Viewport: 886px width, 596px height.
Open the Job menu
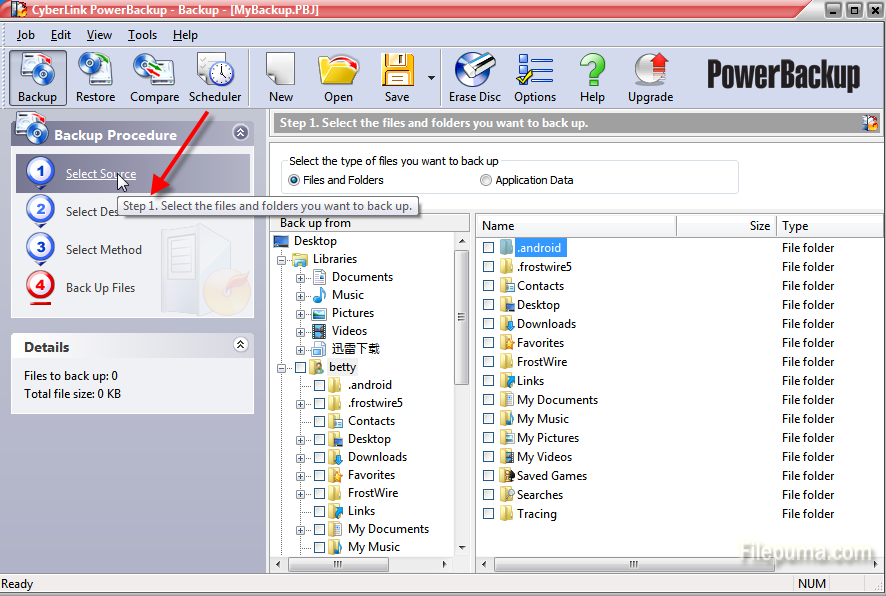pyautogui.click(x=25, y=35)
